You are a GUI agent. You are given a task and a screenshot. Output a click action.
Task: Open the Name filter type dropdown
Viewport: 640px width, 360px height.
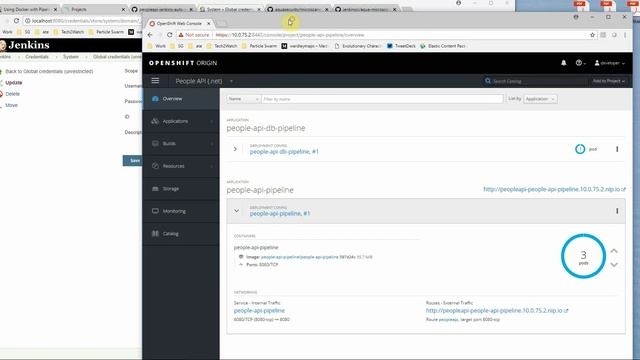243,99
